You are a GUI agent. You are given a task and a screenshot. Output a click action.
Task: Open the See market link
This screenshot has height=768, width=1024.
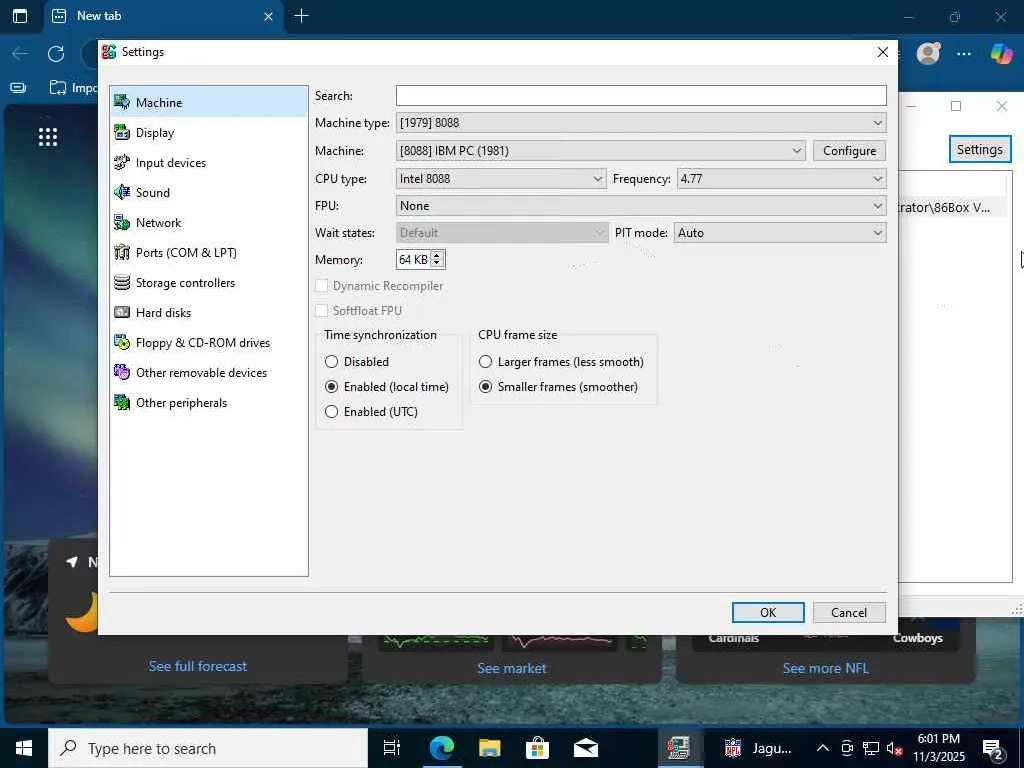pyautogui.click(x=511, y=668)
